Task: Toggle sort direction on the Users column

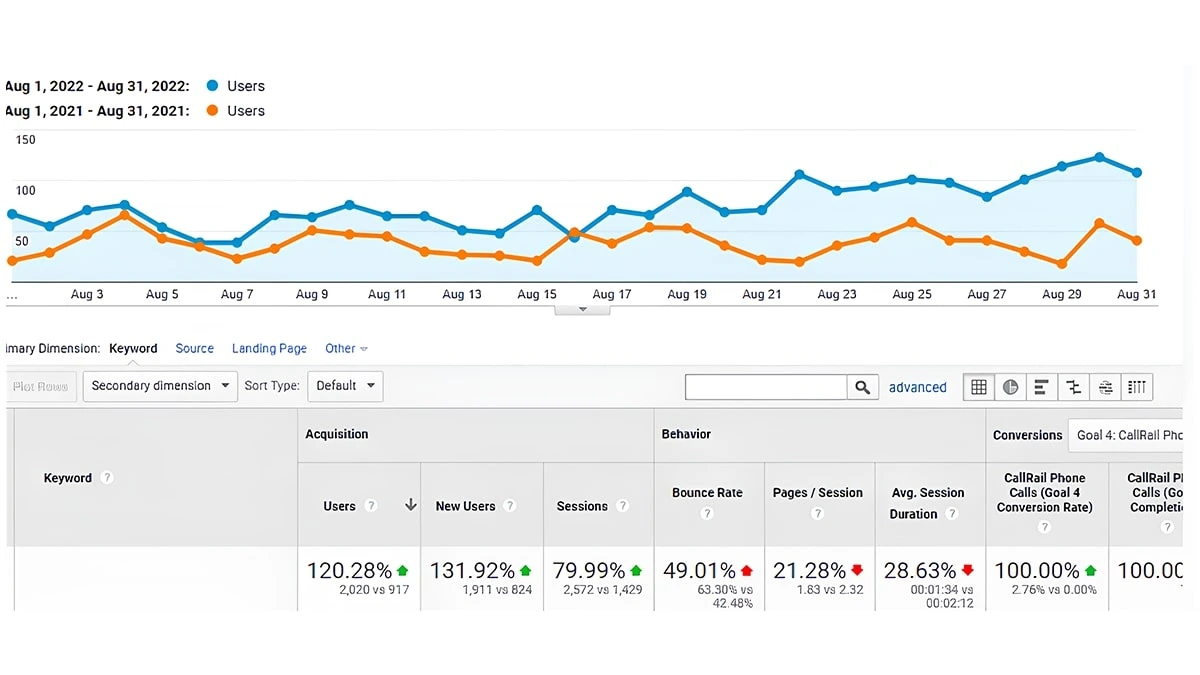Action: pos(410,507)
